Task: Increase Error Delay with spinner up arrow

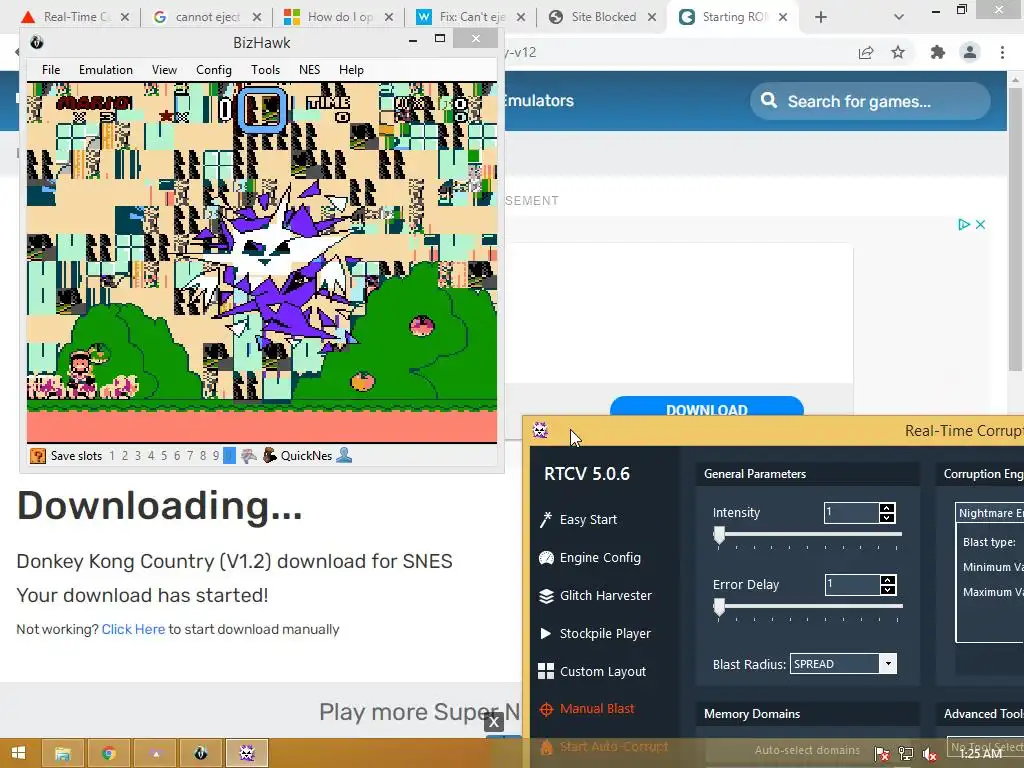Action: coord(888,580)
